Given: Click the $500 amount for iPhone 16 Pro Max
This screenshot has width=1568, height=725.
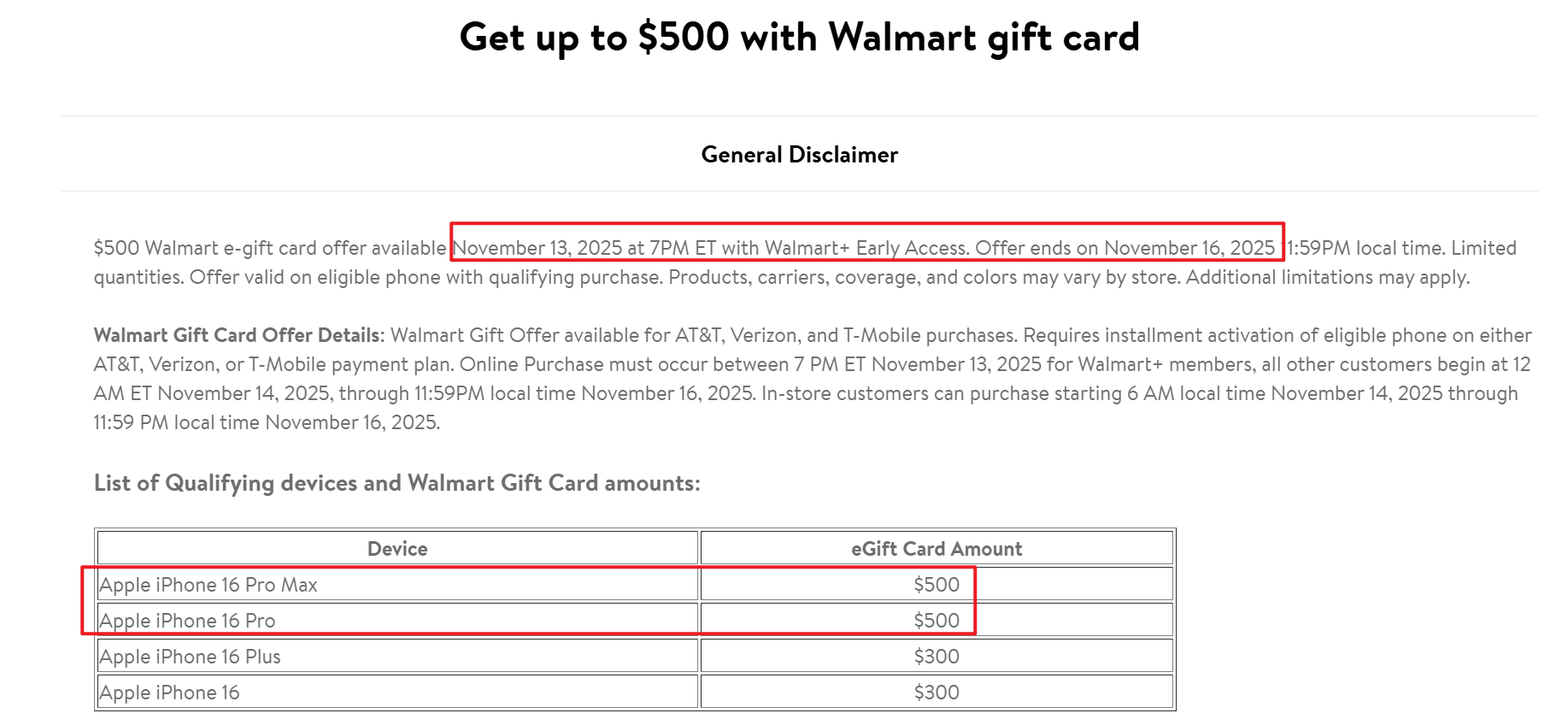Looking at the screenshot, I should click(x=937, y=585).
